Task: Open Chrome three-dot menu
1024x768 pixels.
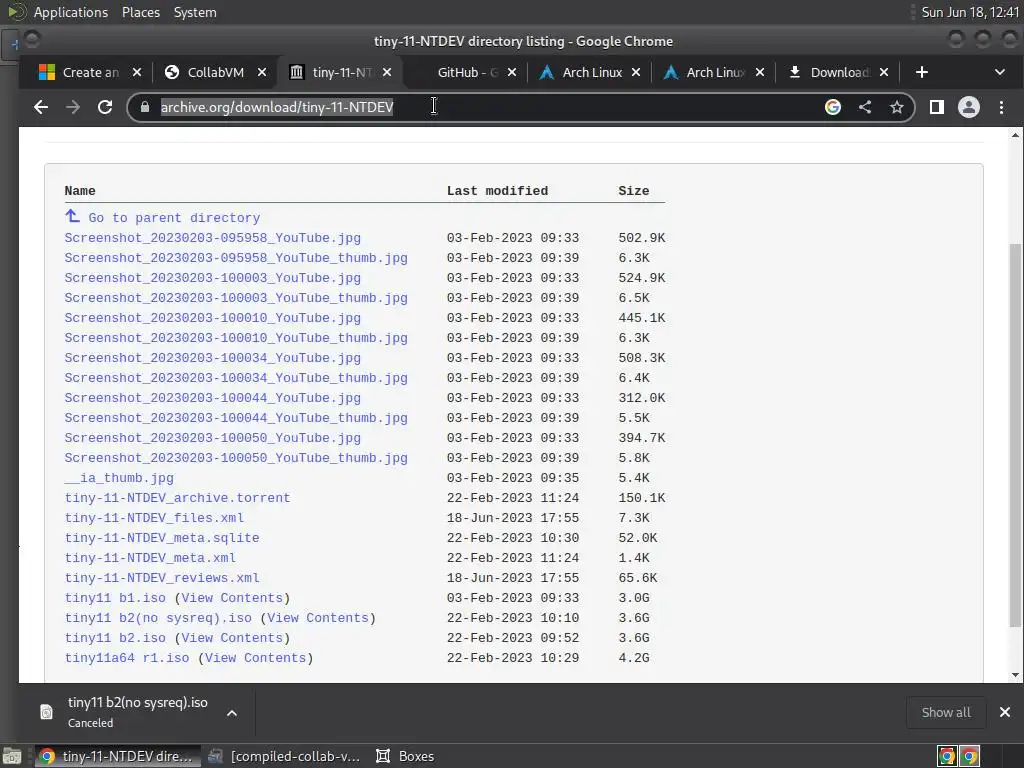Action: coord(1001,107)
